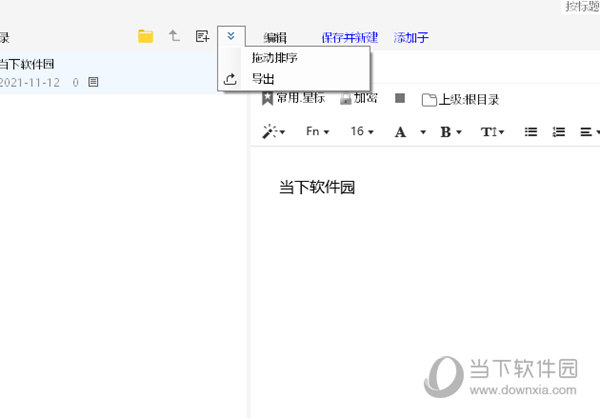Image resolution: width=600 pixels, height=418 pixels.
Task: Click the gray color square
Action: 400,98
